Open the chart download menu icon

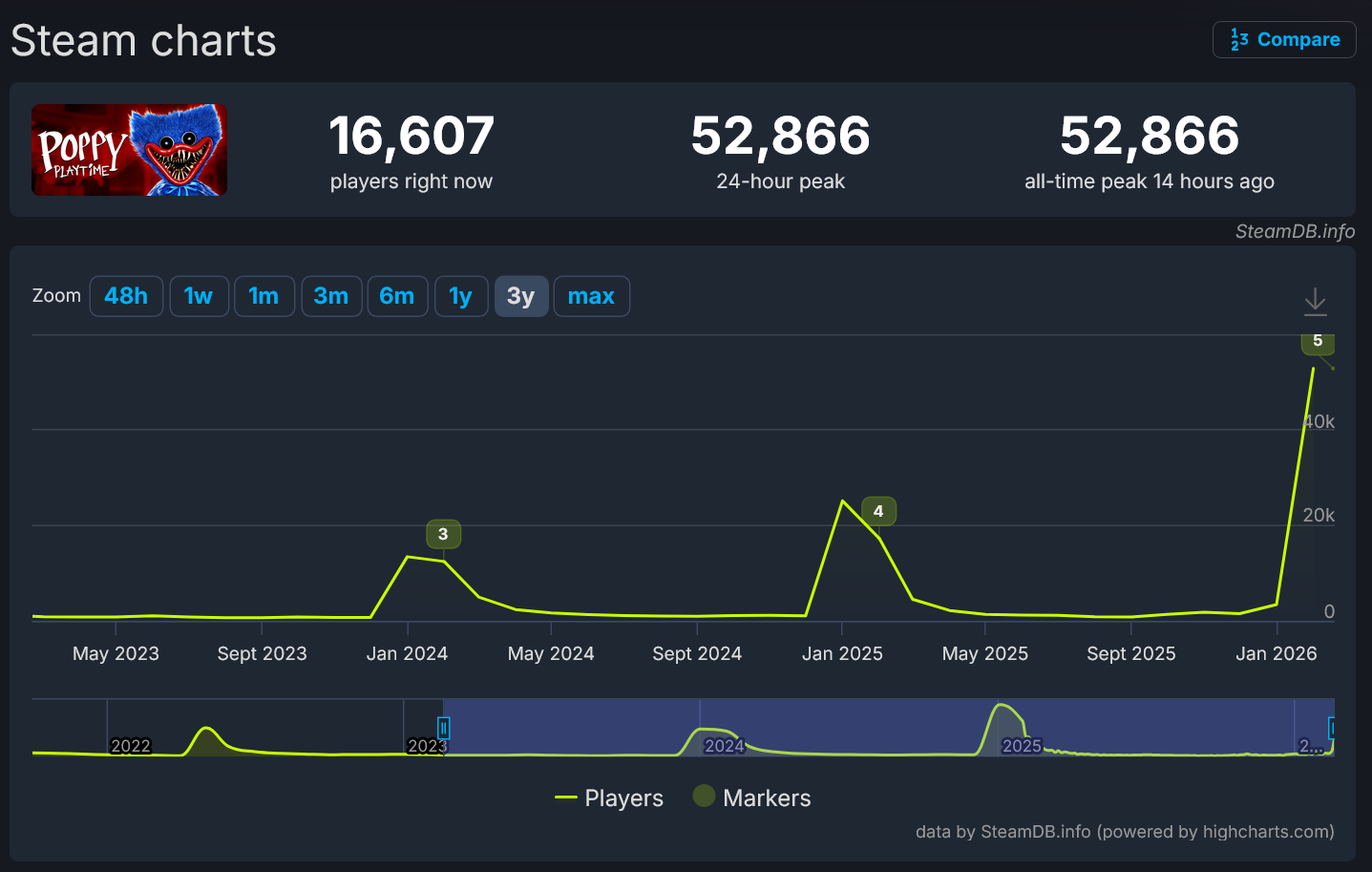click(x=1315, y=302)
